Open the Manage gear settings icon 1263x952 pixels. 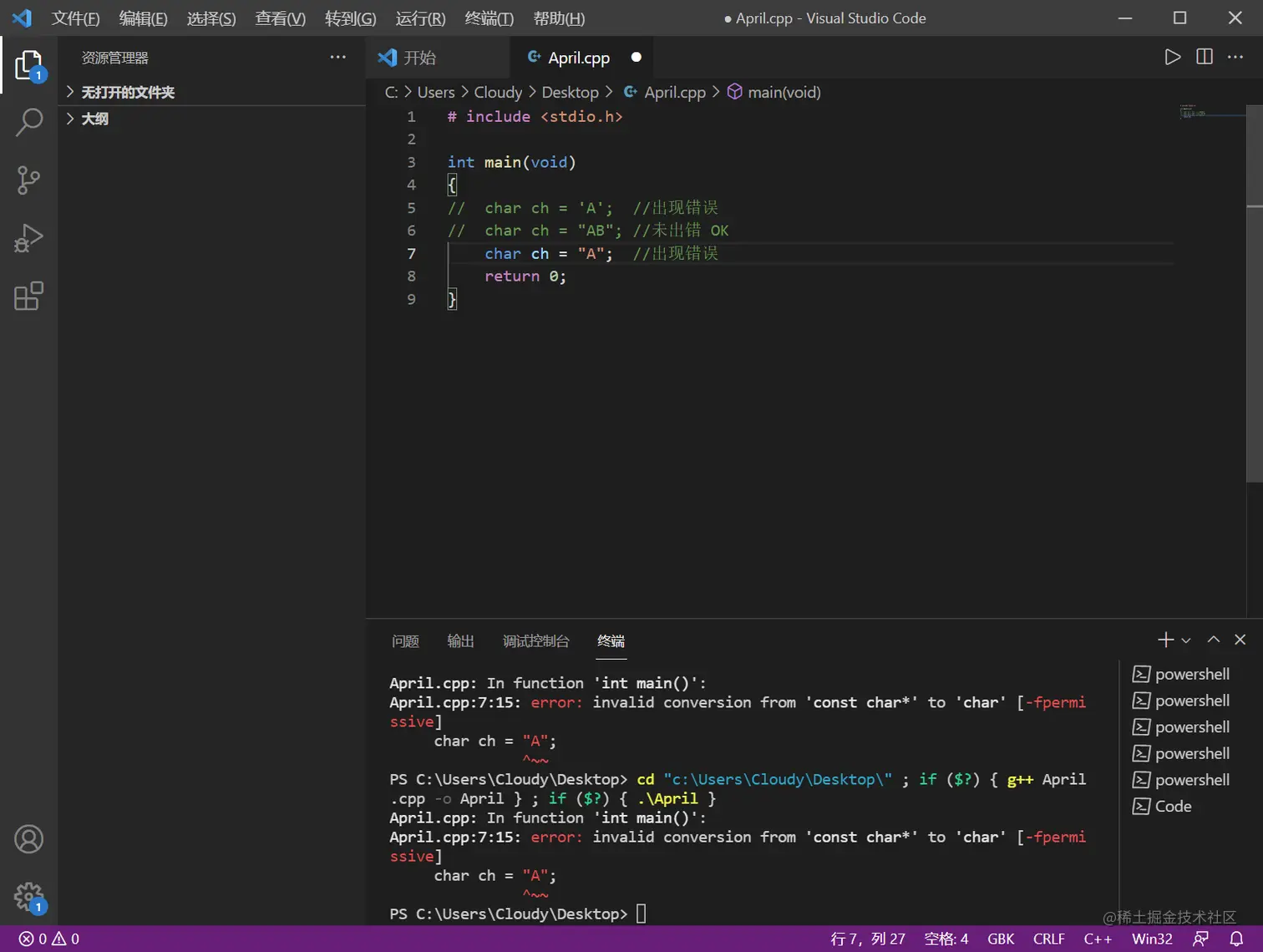click(x=28, y=898)
